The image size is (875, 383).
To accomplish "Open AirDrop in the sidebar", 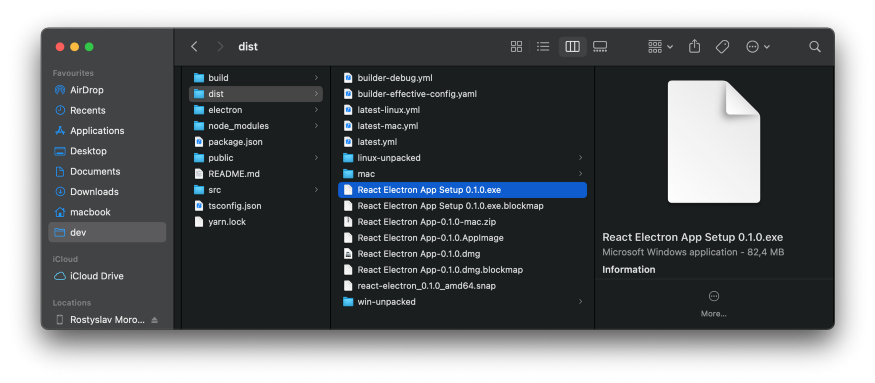I will (x=107, y=90).
